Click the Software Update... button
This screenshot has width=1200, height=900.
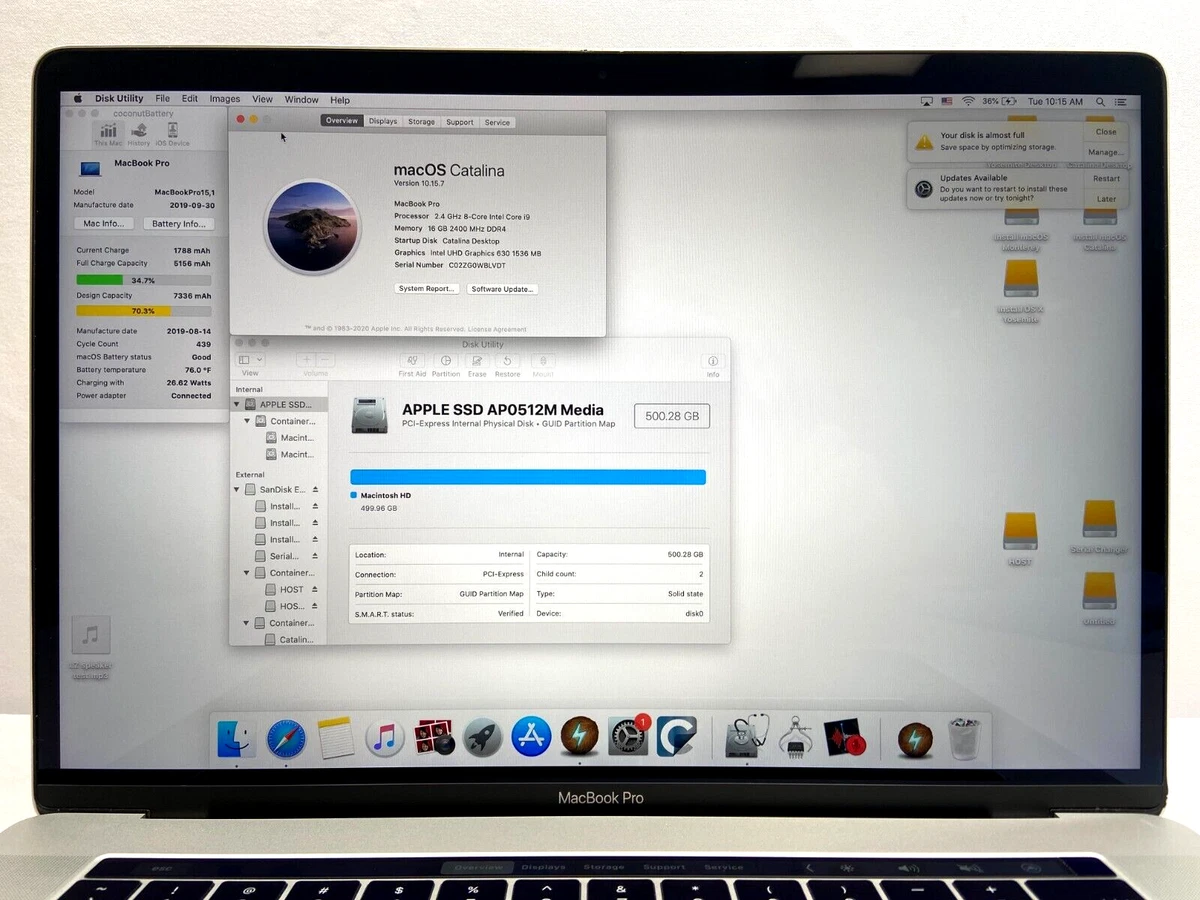(503, 289)
